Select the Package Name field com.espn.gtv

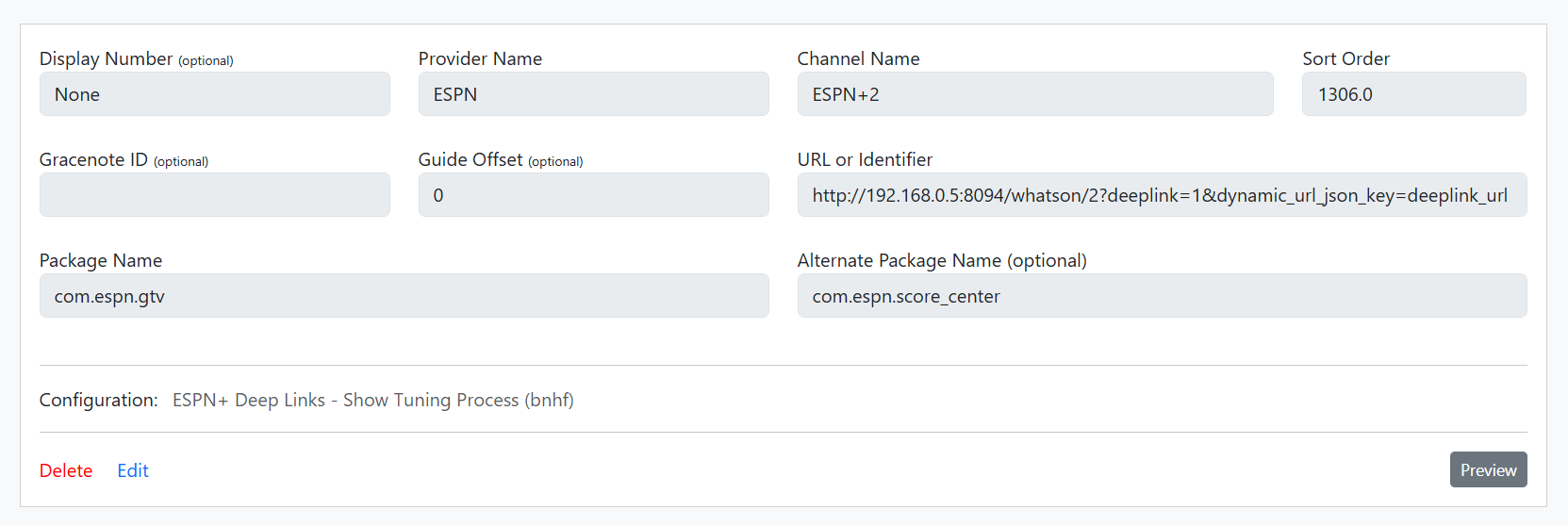coord(404,296)
